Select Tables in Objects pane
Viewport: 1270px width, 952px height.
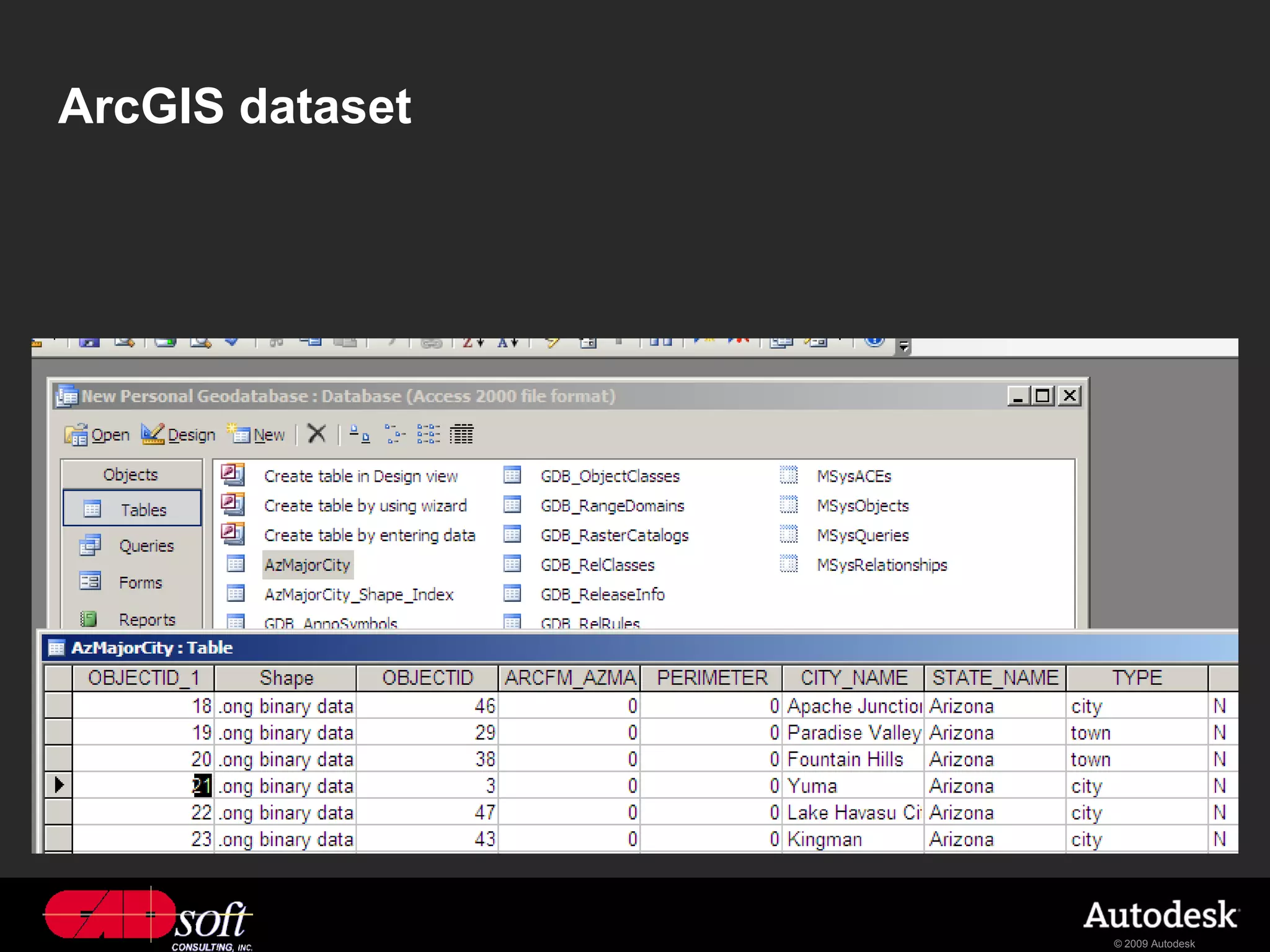click(132, 509)
